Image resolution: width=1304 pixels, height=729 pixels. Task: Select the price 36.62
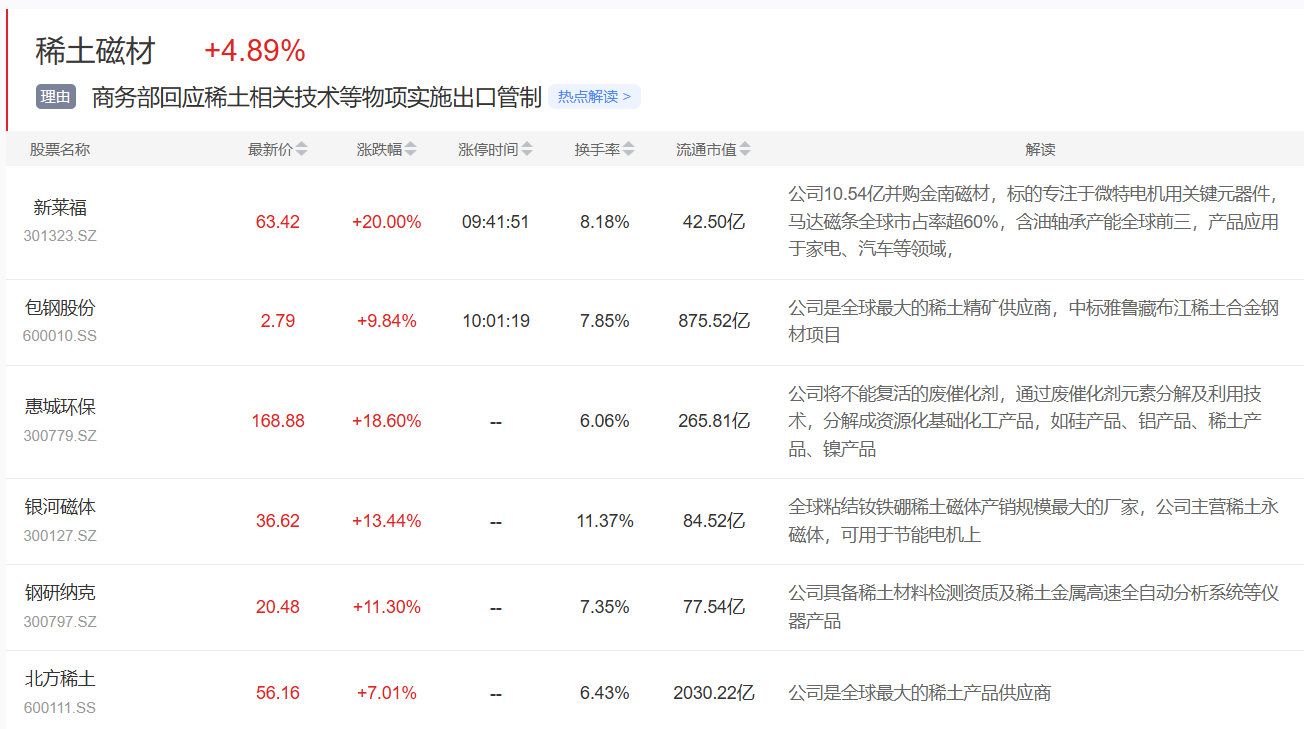[x=278, y=521]
